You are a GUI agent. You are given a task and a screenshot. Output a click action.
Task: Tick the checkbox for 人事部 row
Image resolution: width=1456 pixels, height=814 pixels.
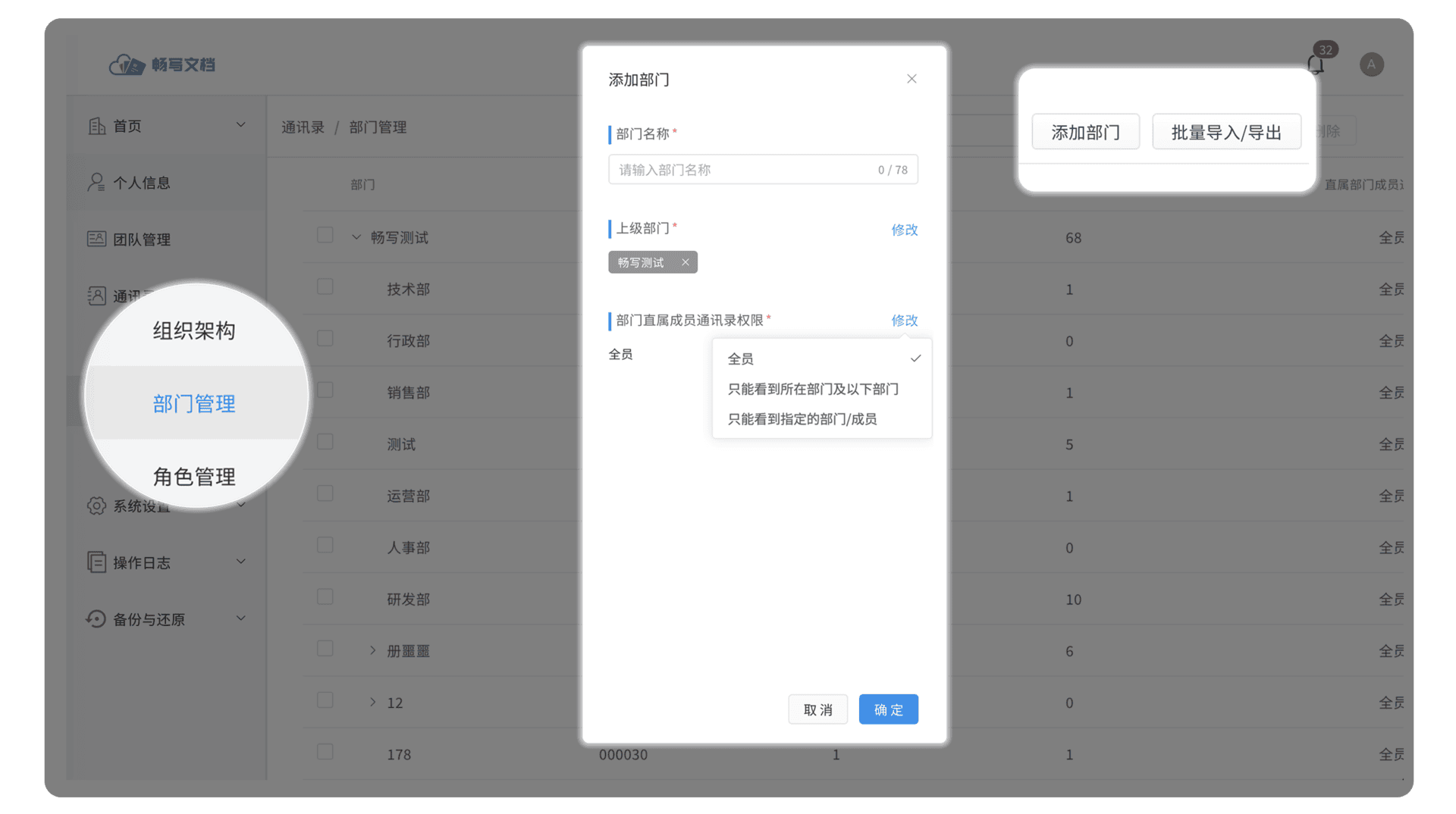click(x=325, y=545)
